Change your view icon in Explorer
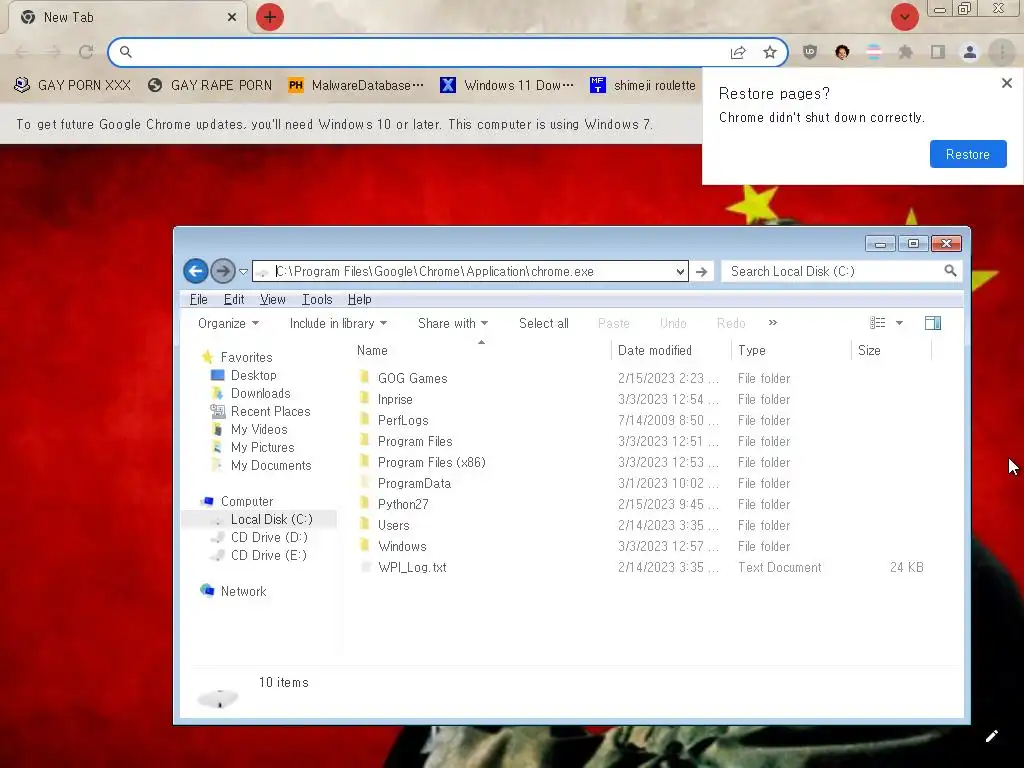 (x=878, y=323)
